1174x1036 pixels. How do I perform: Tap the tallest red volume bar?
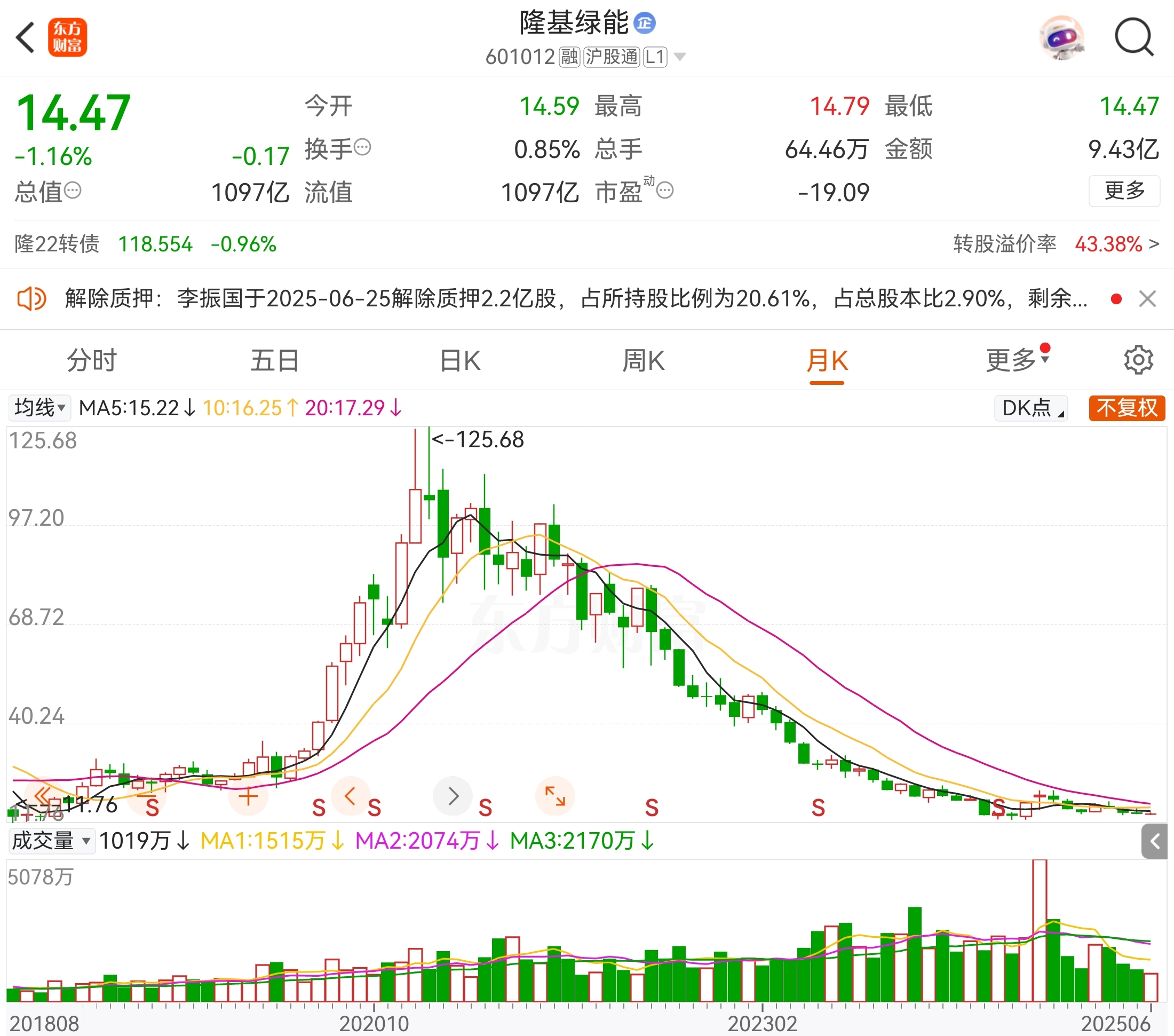[1040, 931]
